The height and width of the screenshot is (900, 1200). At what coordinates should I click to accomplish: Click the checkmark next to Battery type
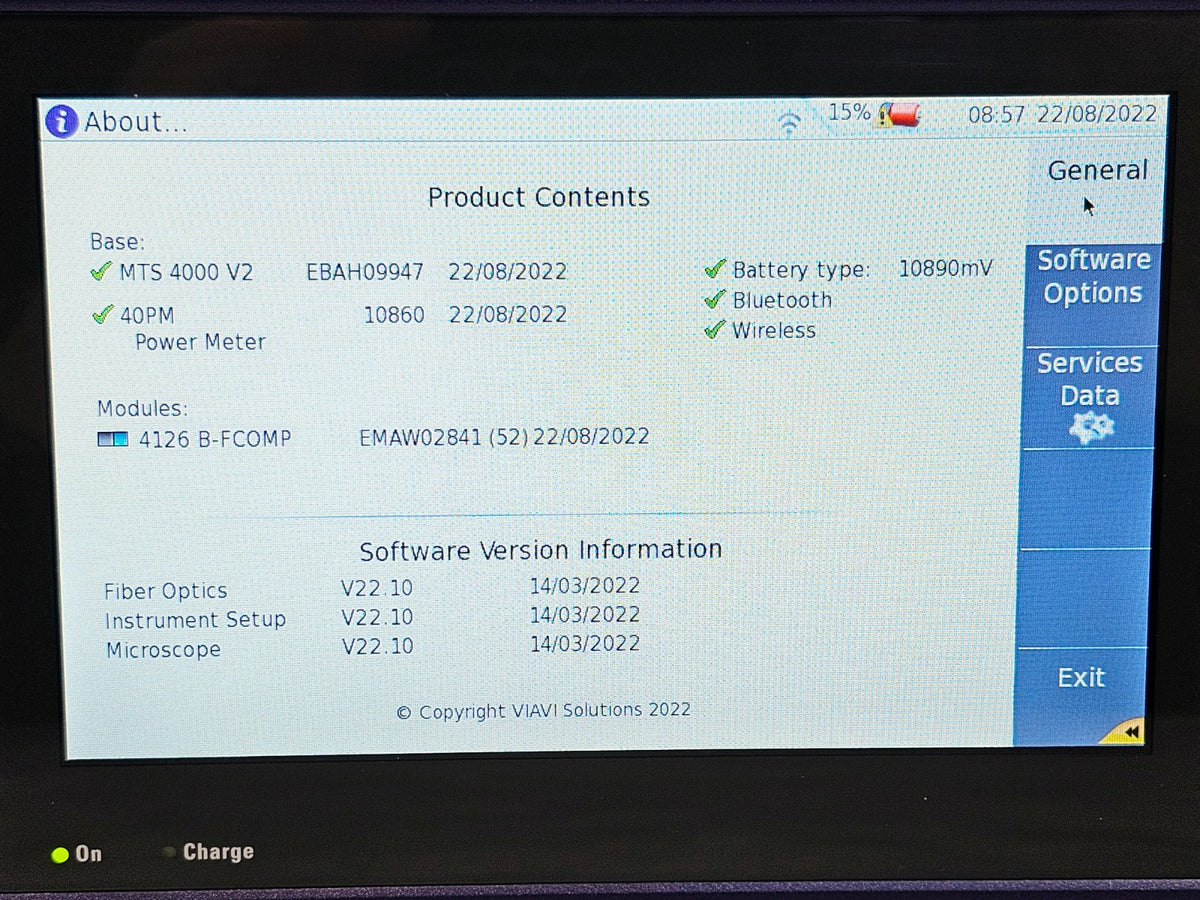(x=715, y=269)
